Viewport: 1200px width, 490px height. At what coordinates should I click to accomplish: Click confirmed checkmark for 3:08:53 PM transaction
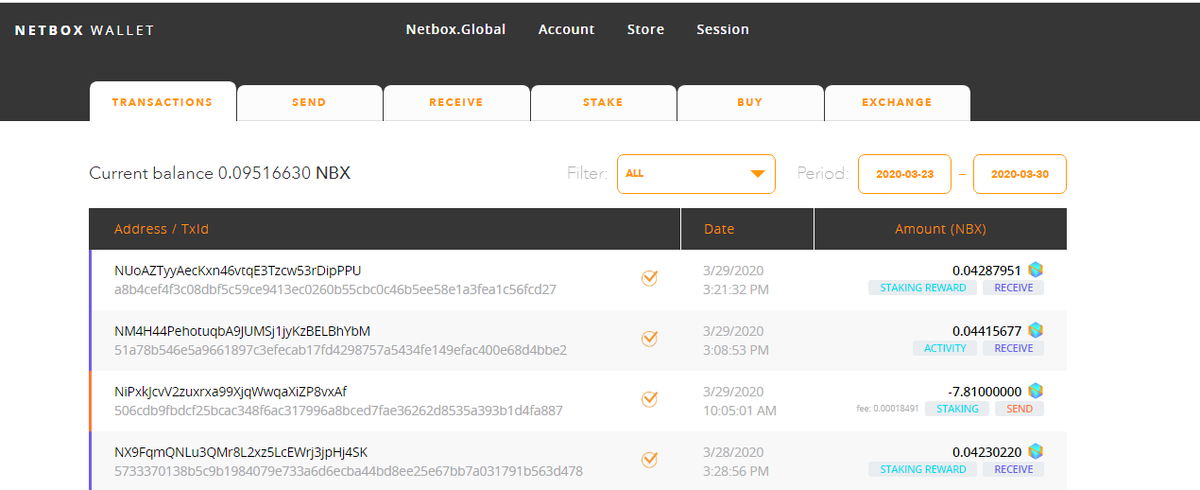point(649,339)
